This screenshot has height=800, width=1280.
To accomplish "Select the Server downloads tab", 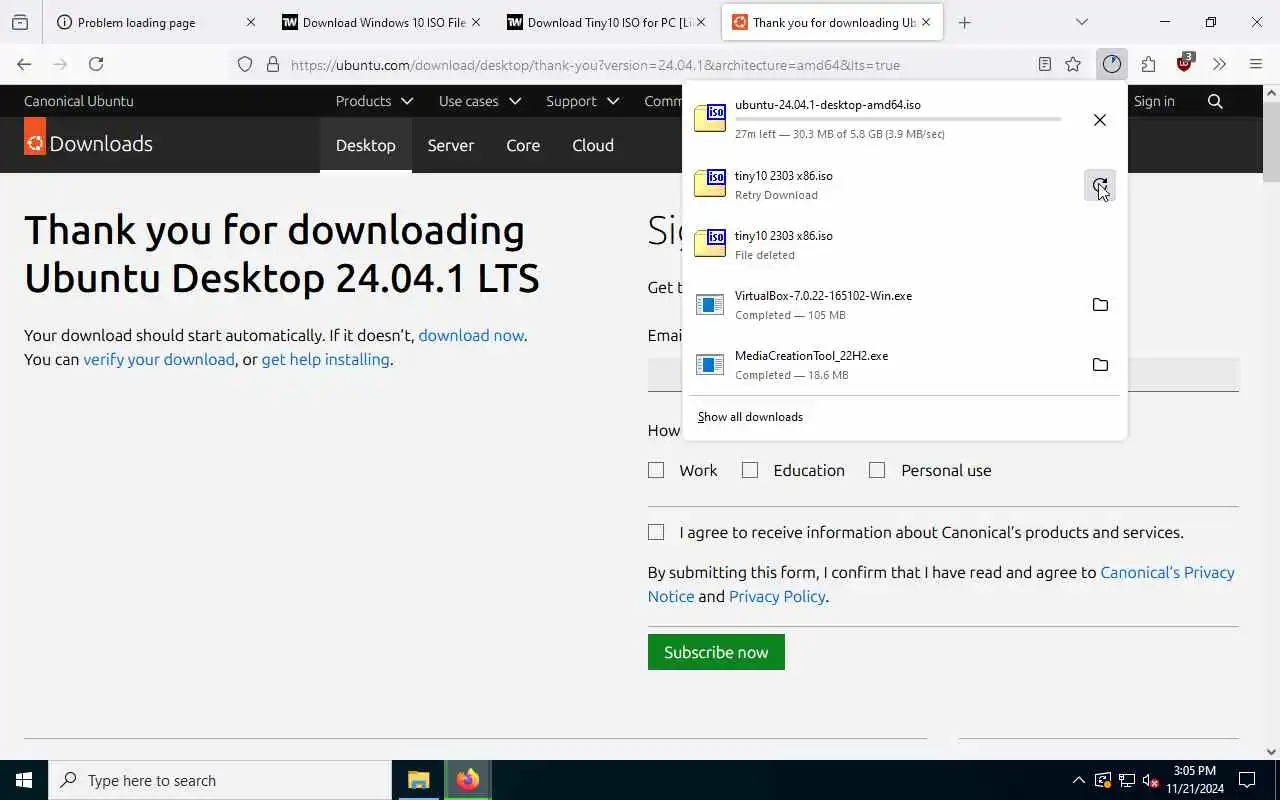I will (x=451, y=145).
